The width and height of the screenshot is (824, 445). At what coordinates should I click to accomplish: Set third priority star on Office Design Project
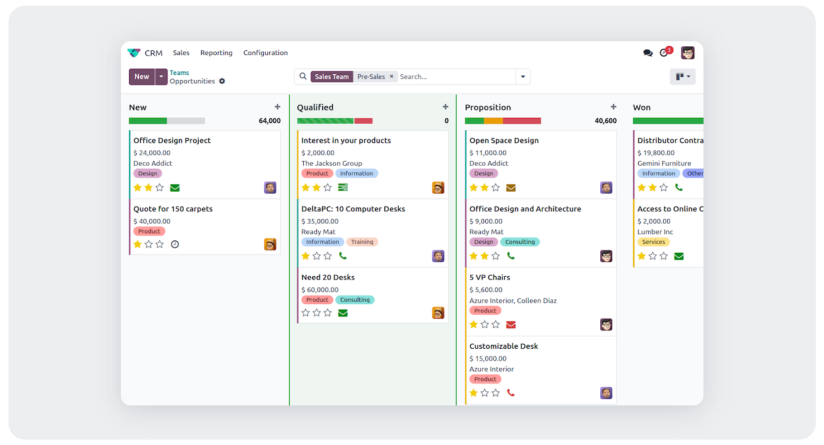tap(160, 188)
